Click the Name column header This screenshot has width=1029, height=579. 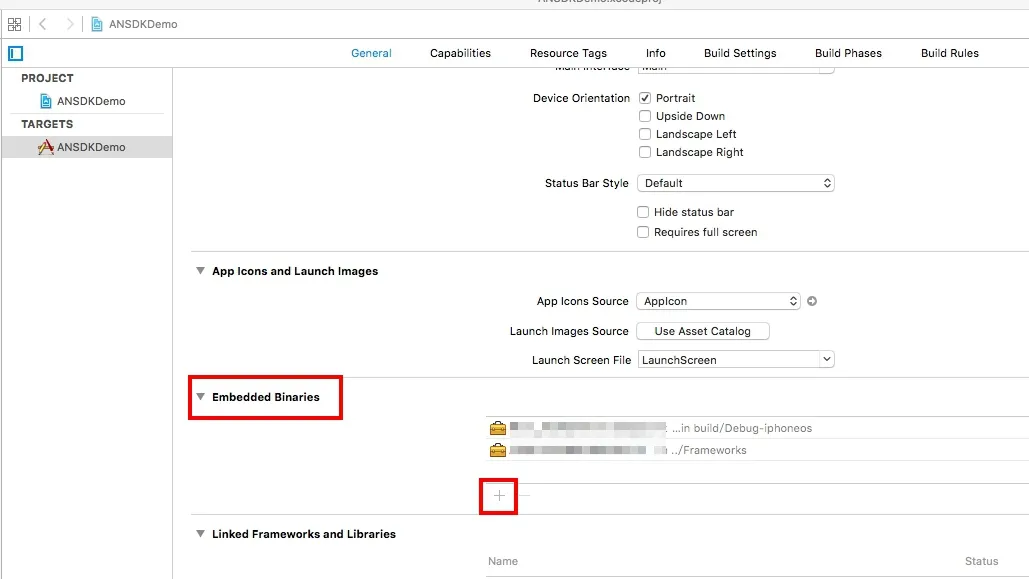coord(503,561)
